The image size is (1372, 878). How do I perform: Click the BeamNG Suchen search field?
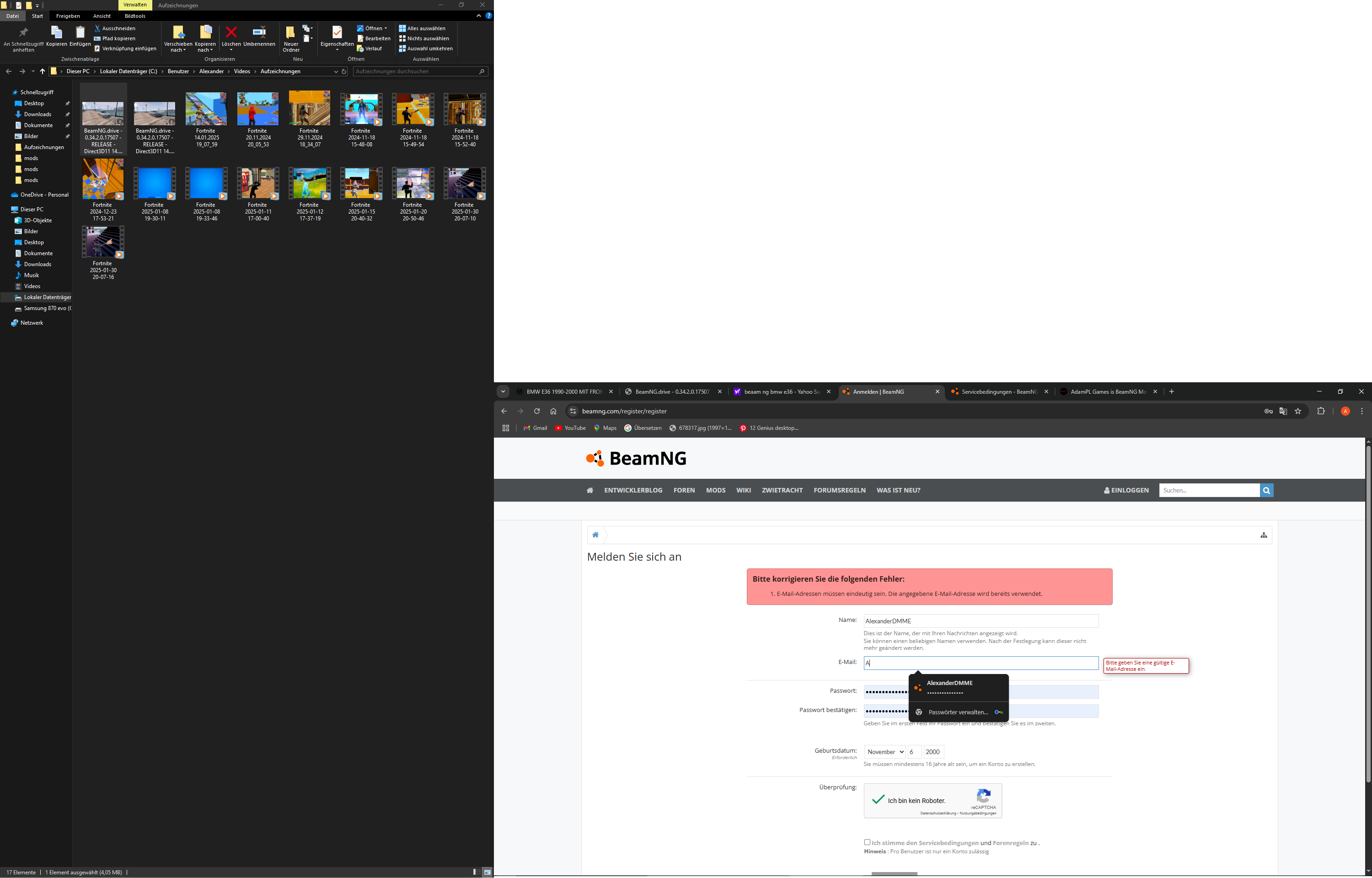[x=1209, y=490]
